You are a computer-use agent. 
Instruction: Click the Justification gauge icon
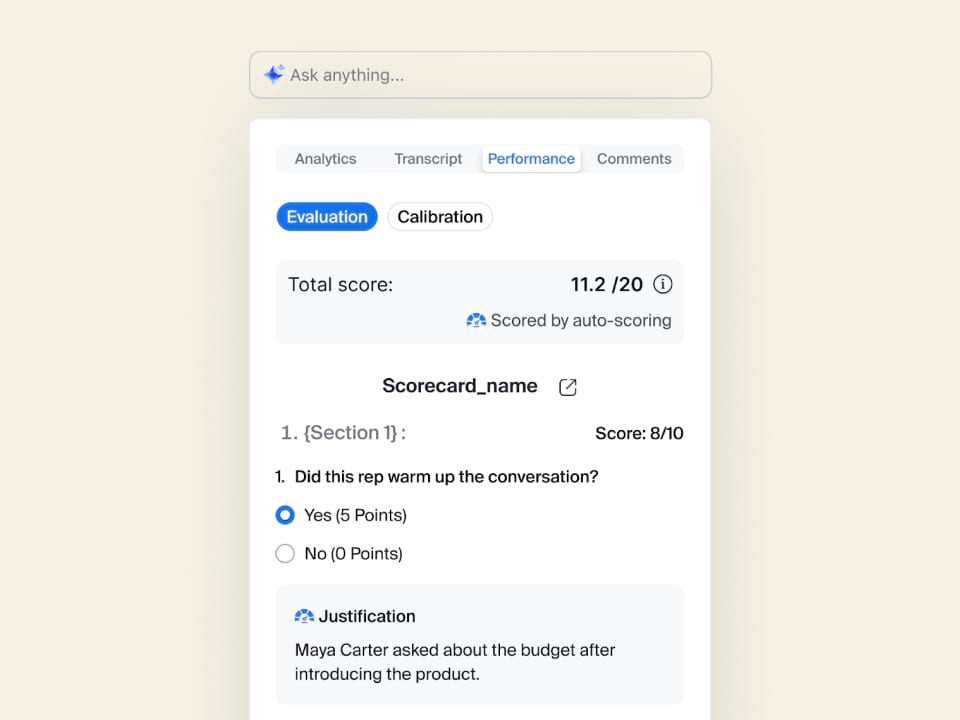(x=304, y=616)
